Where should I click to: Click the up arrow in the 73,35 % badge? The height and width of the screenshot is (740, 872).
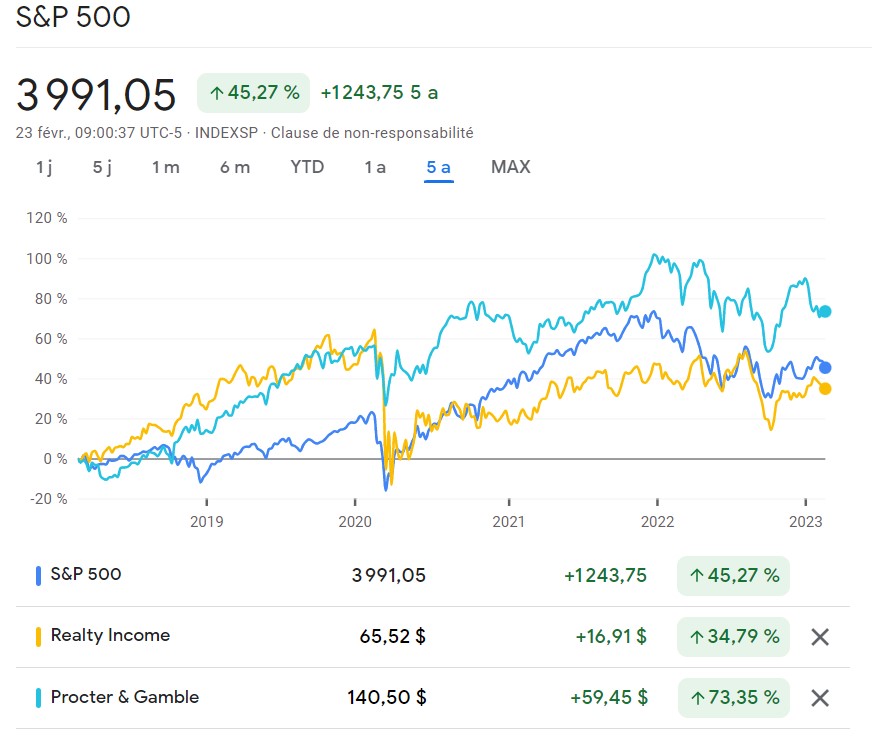[x=697, y=698]
